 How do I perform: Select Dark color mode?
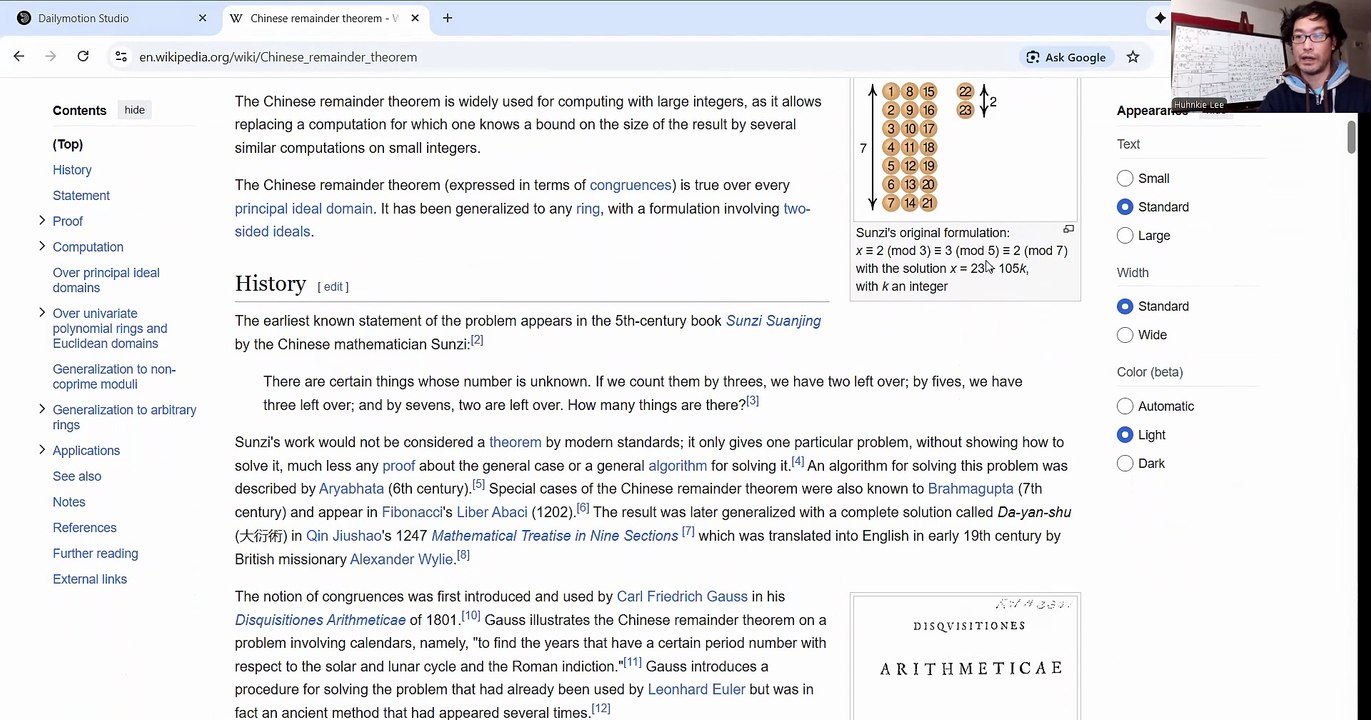1125,463
